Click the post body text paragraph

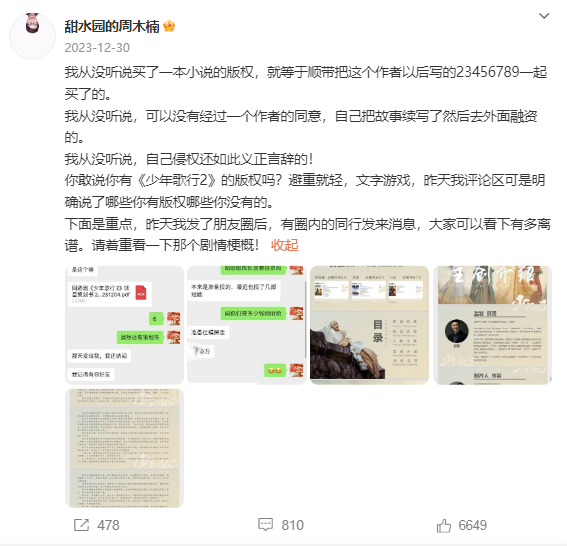[x=307, y=159]
